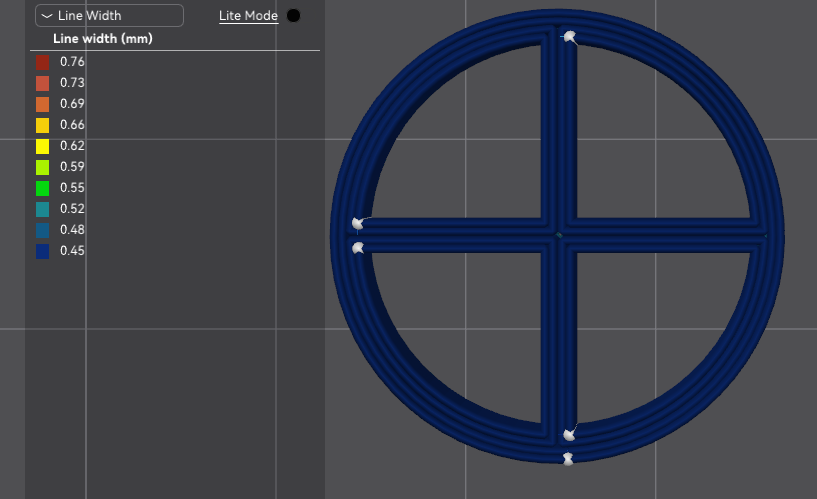Screen dimensions: 817x499
Task: Select the upper seam marker on the left side
Action: pos(357,223)
